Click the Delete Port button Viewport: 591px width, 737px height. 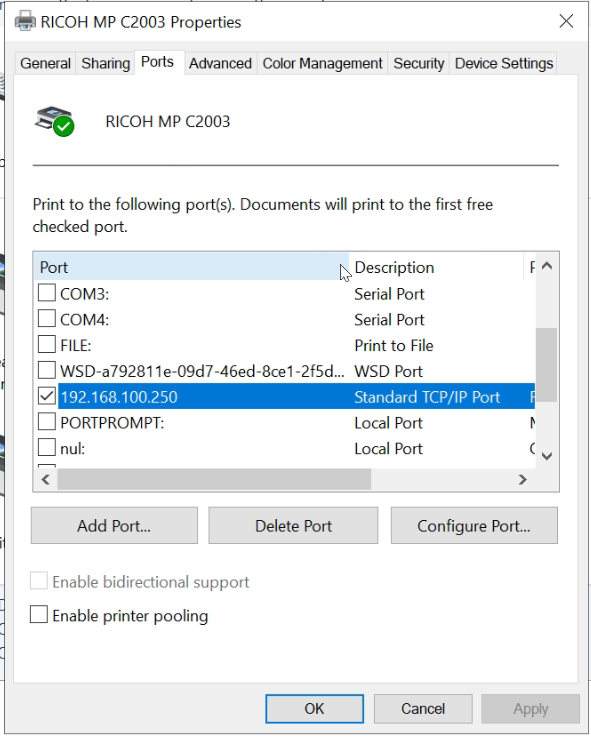[293, 525]
